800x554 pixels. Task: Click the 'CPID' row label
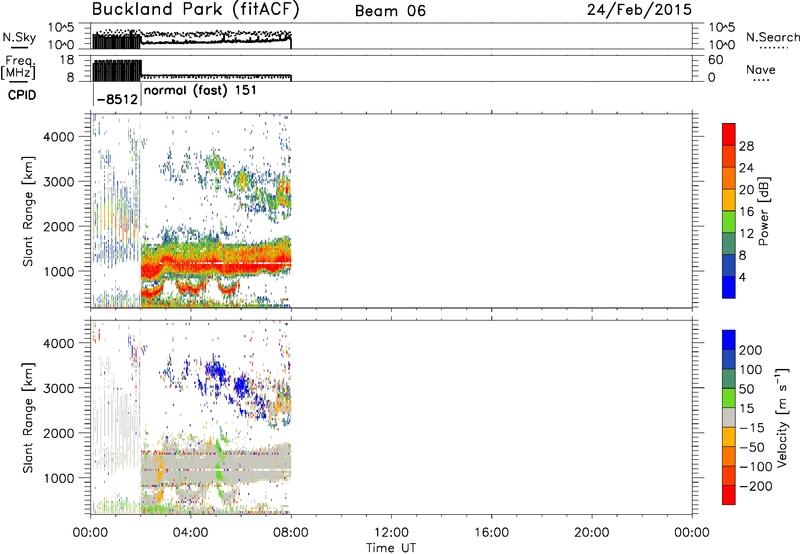coord(22,95)
